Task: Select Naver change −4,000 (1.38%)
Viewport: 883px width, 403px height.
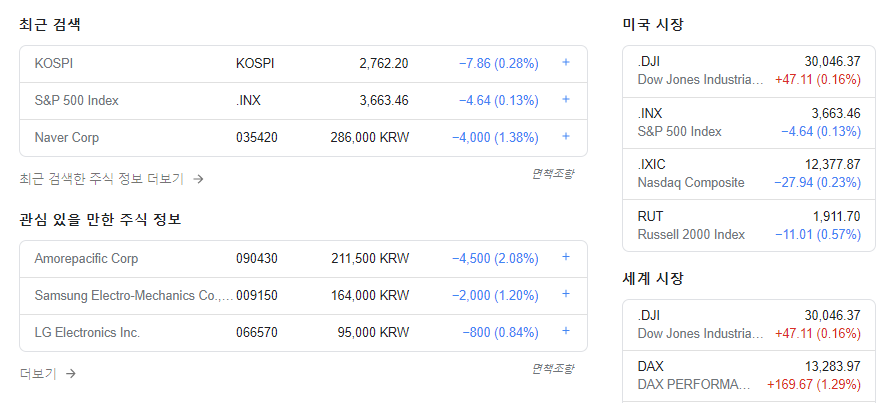Action: point(495,138)
